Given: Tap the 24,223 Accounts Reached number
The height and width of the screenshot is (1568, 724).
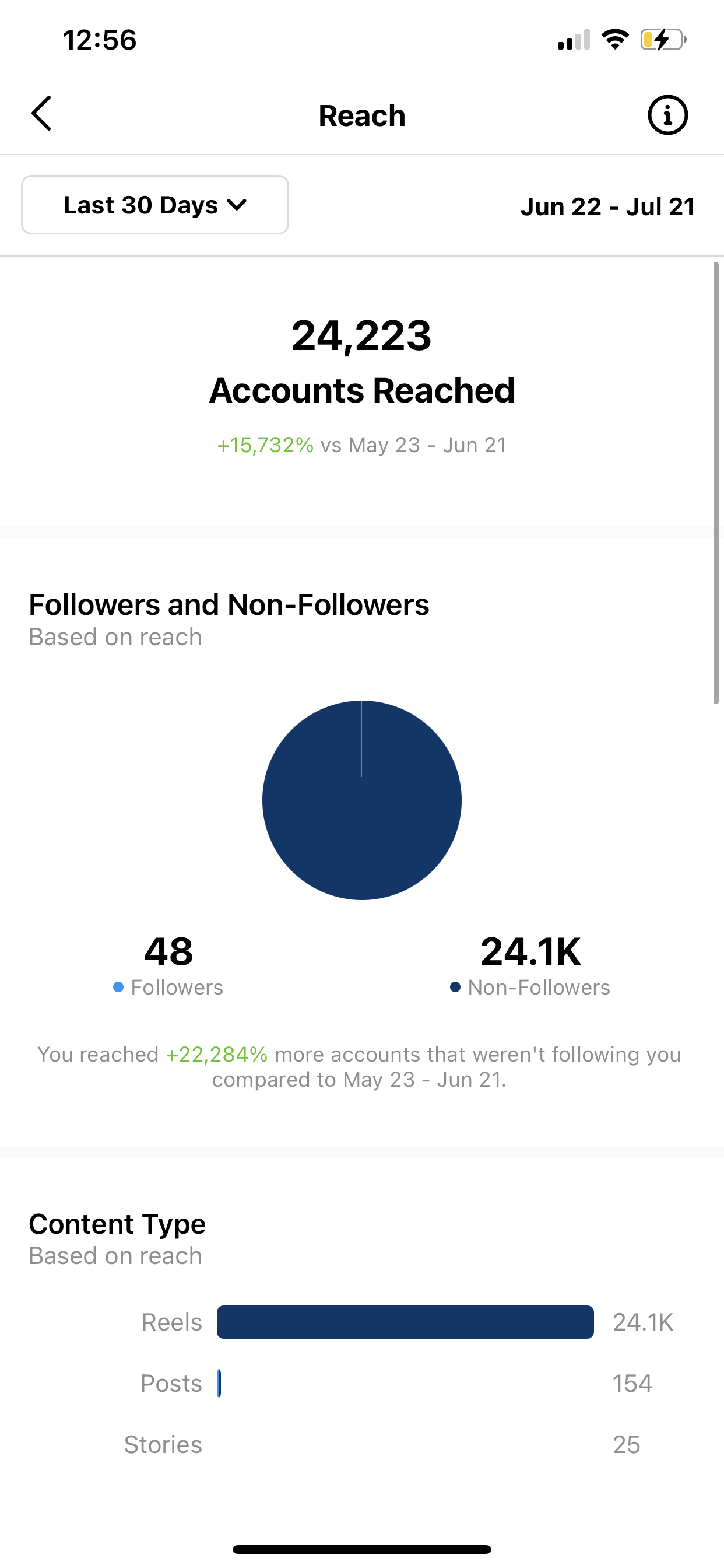Looking at the screenshot, I should [361, 336].
